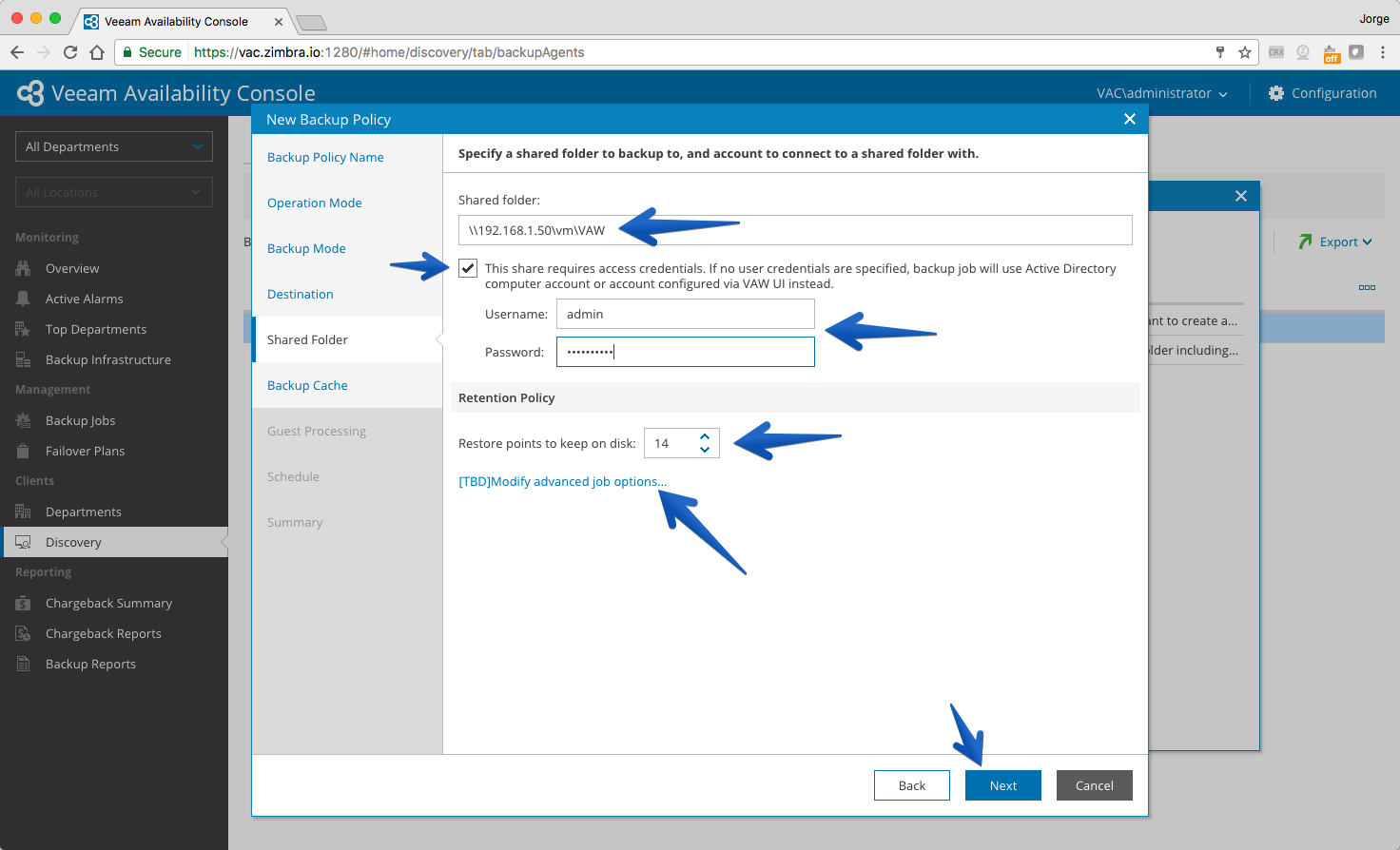The image size is (1400, 850).
Task: Click the Username field
Action: tap(686, 314)
